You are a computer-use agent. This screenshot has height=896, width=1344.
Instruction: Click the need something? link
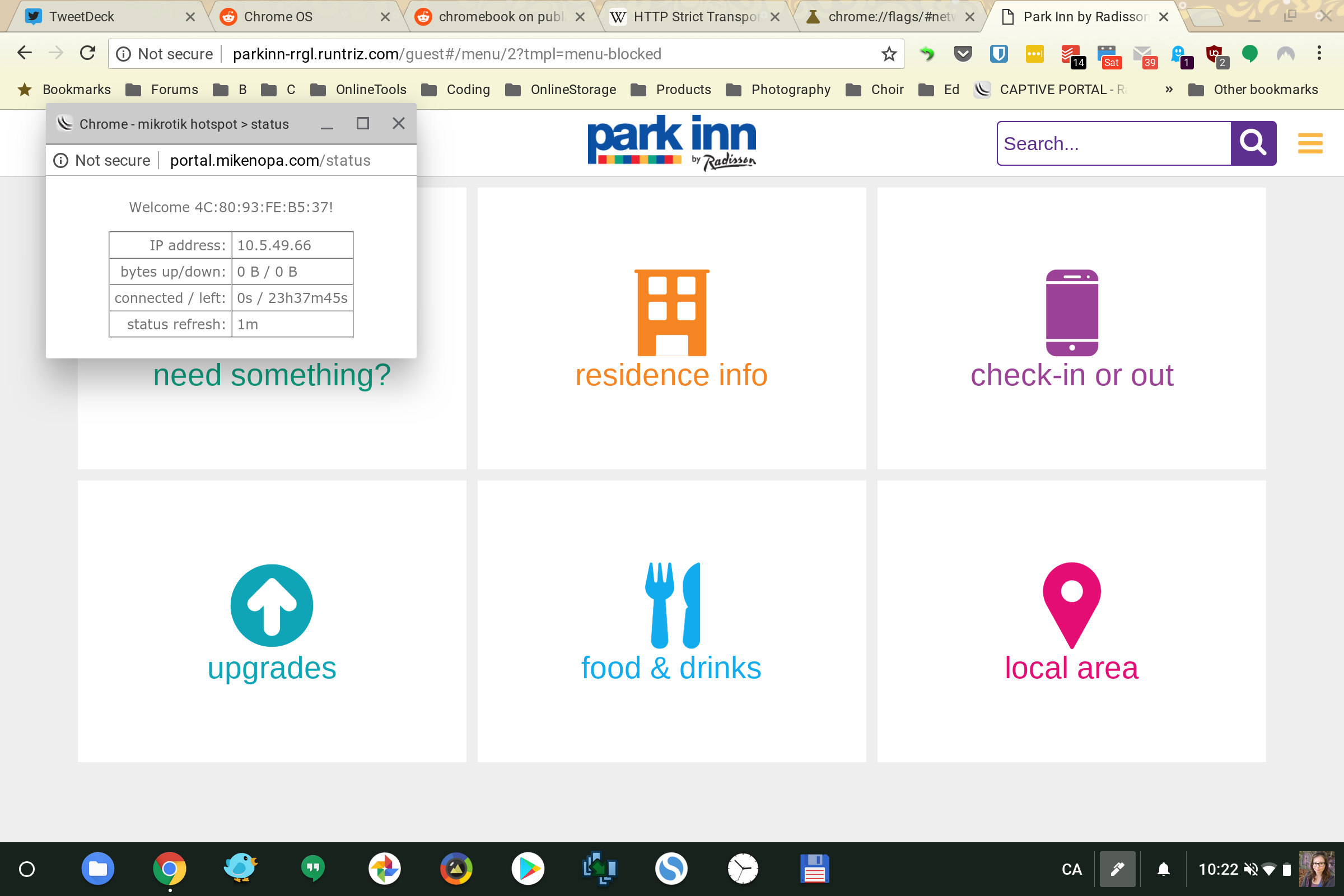[x=272, y=375]
